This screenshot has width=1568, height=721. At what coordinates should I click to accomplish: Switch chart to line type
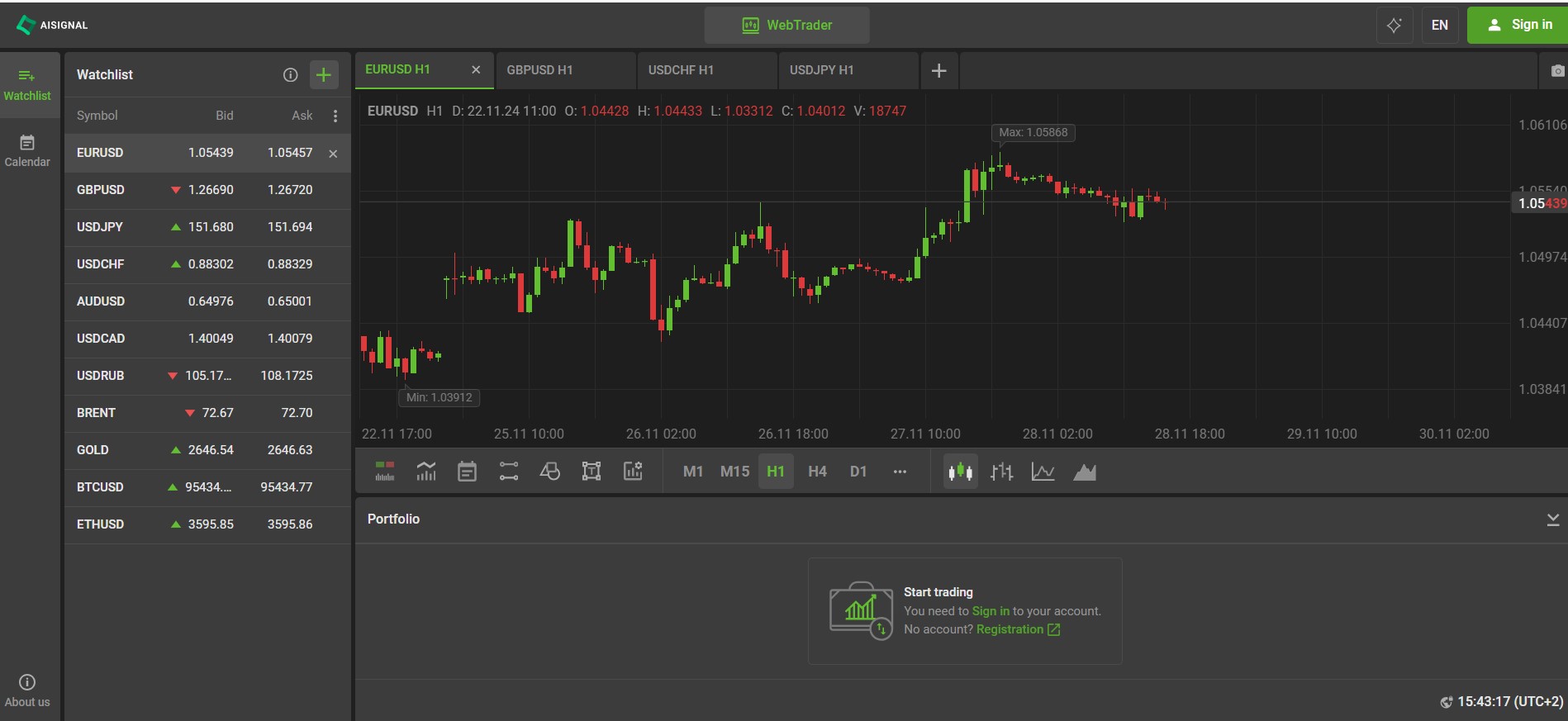(1043, 472)
